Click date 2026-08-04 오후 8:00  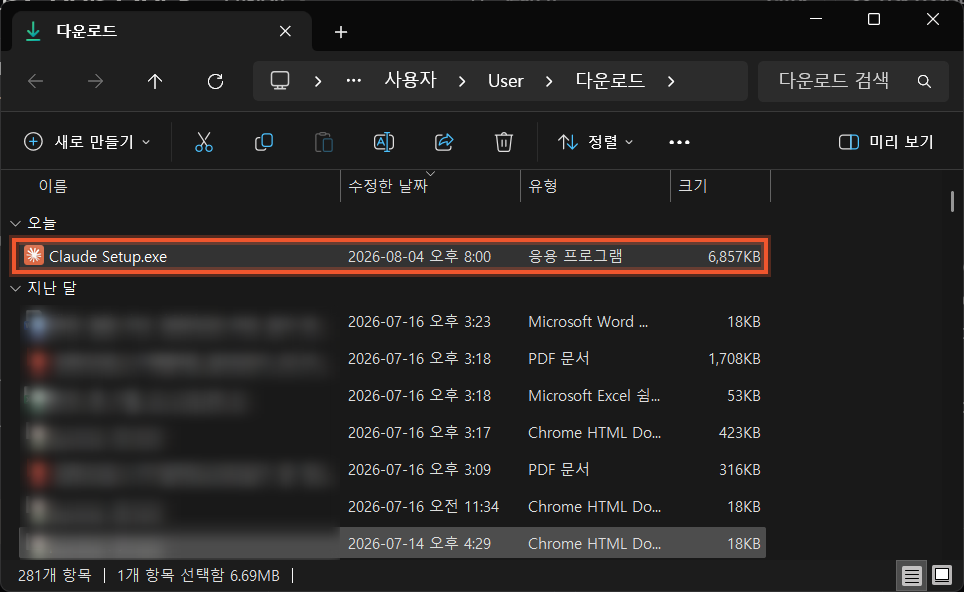(419, 256)
